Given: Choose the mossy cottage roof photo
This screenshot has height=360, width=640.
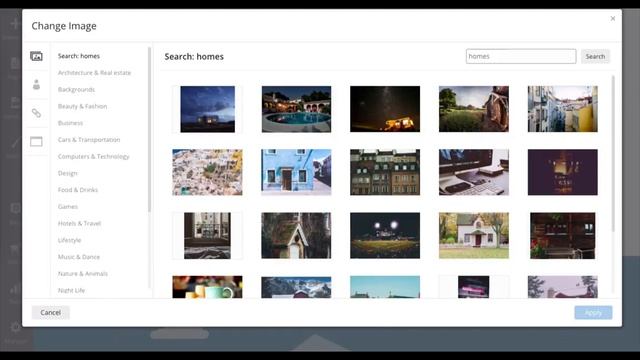Looking at the screenshot, I should pyautogui.click(x=296, y=236).
